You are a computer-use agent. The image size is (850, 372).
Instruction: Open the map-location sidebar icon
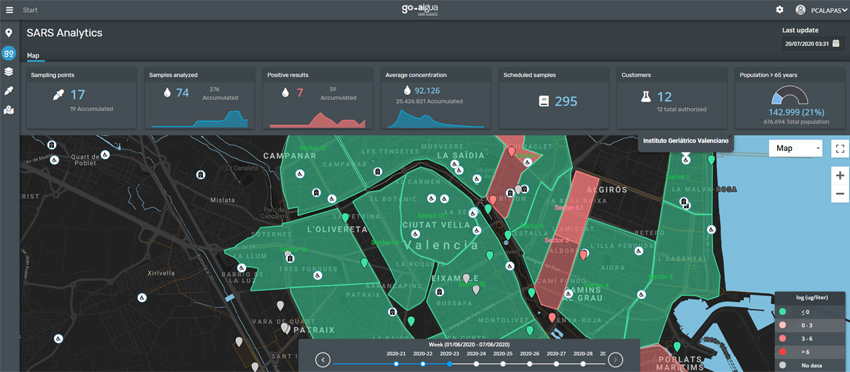pyautogui.click(x=9, y=110)
